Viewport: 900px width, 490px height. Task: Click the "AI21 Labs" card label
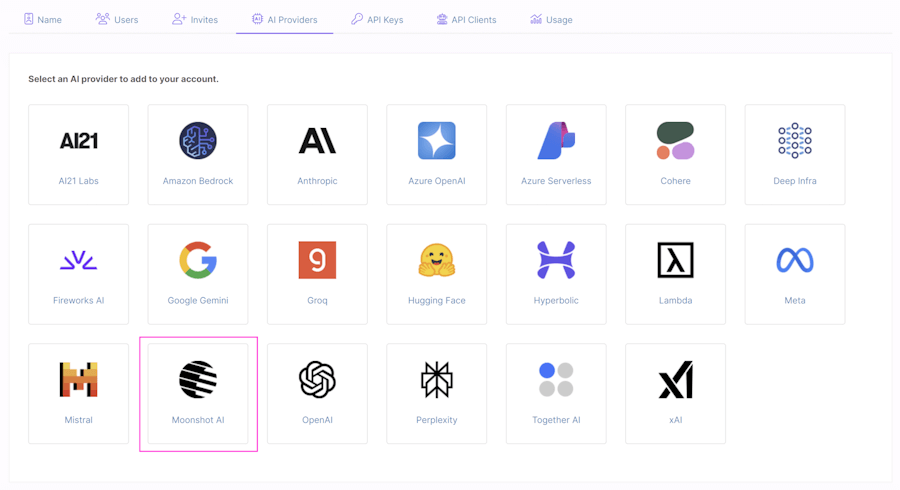(x=79, y=181)
